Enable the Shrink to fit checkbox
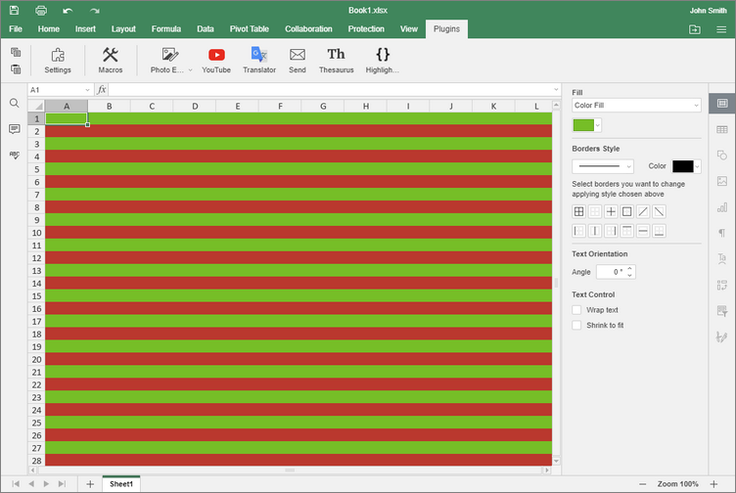736x493 pixels. coord(577,325)
